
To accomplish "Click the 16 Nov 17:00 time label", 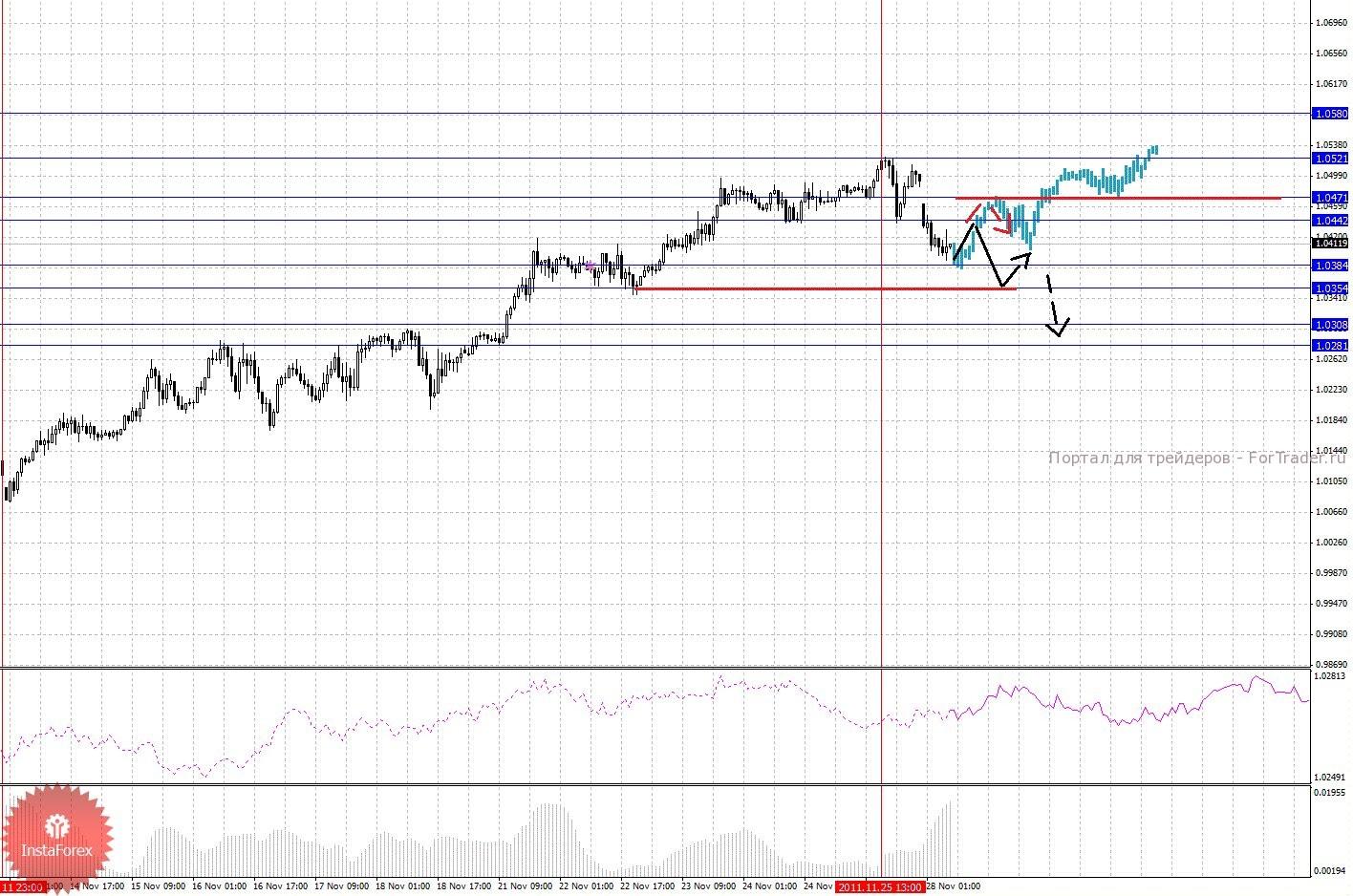I will [282, 887].
